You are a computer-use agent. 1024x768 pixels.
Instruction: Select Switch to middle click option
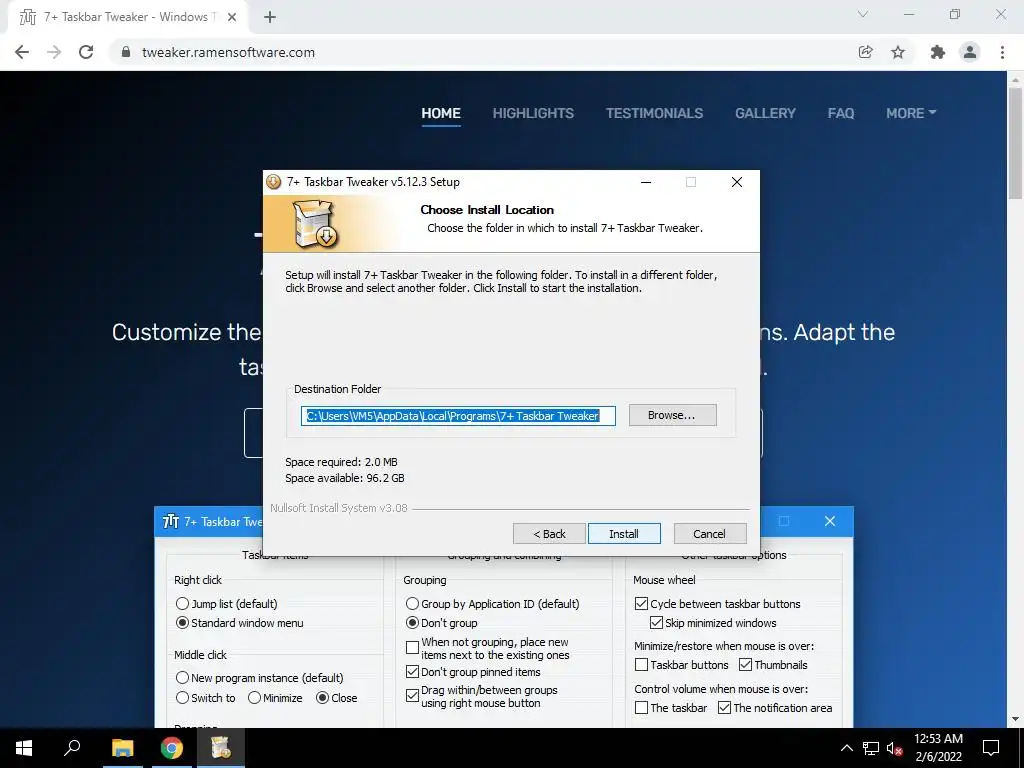pos(205,698)
